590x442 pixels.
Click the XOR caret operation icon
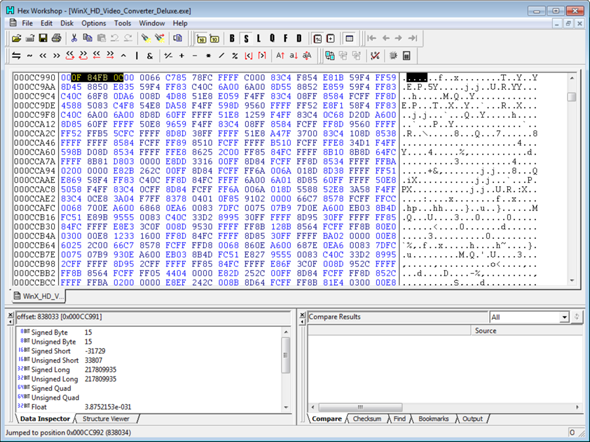pos(123,56)
